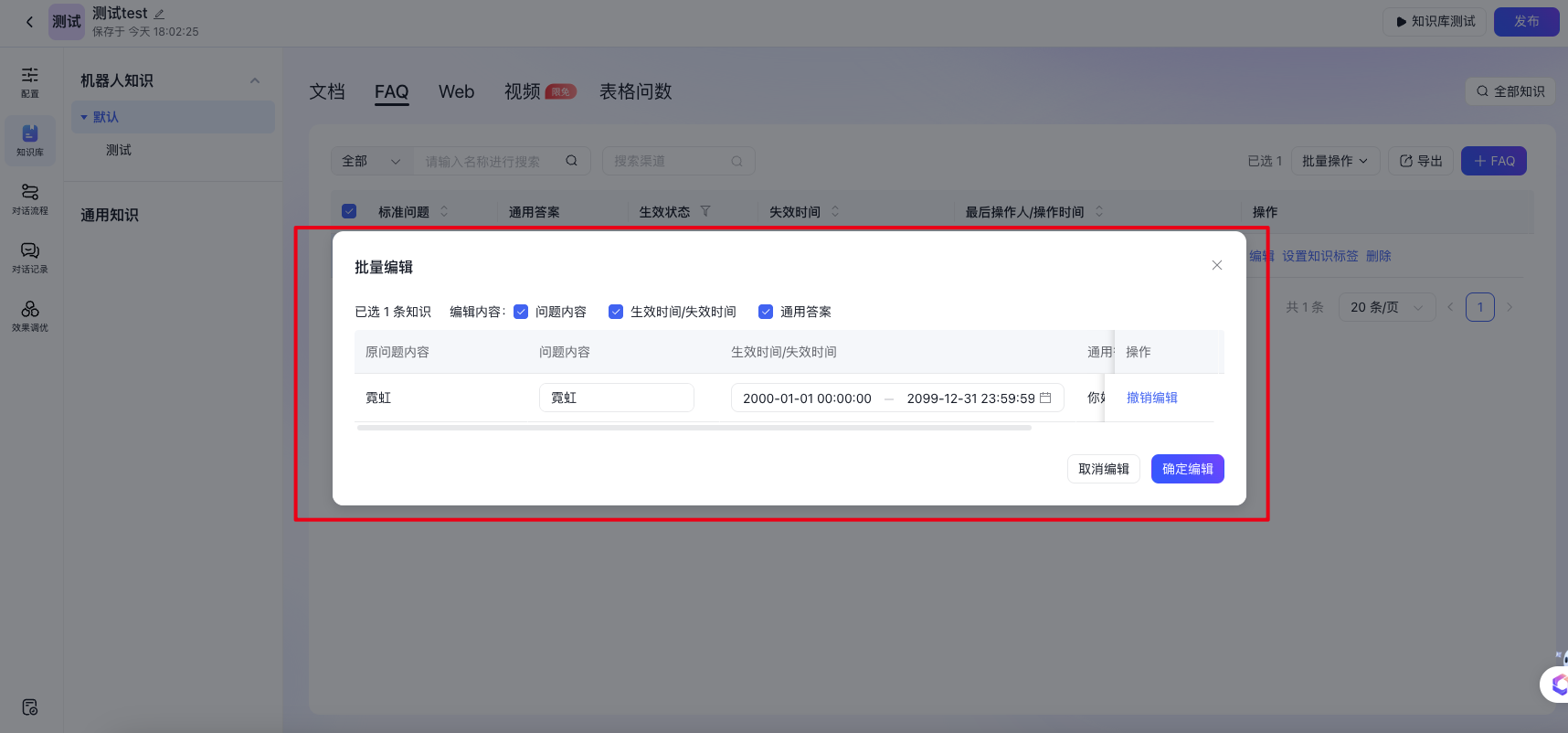This screenshot has height=733, width=1568.
Task: Click the horizontal scrollbar in the edit table
Action: pyautogui.click(x=694, y=428)
